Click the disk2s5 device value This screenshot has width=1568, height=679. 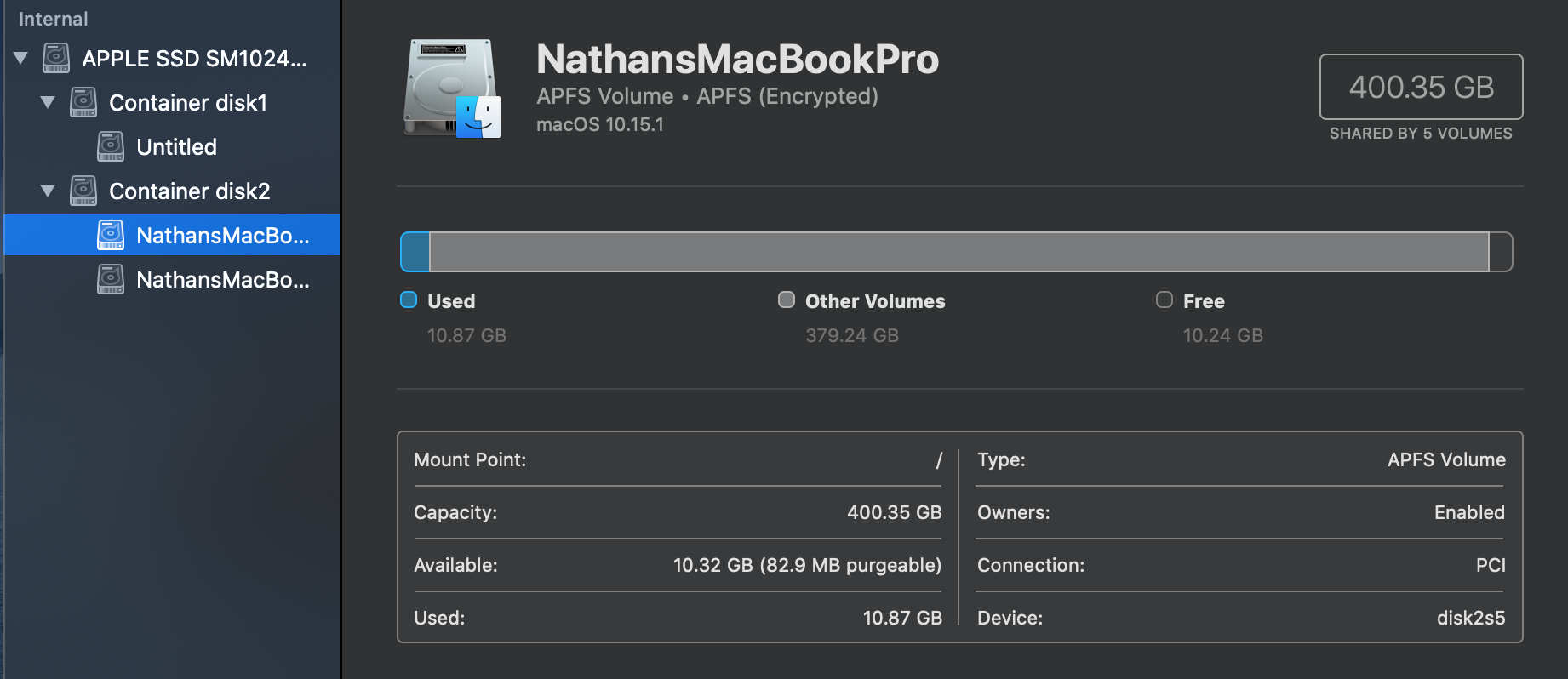[1470, 618]
